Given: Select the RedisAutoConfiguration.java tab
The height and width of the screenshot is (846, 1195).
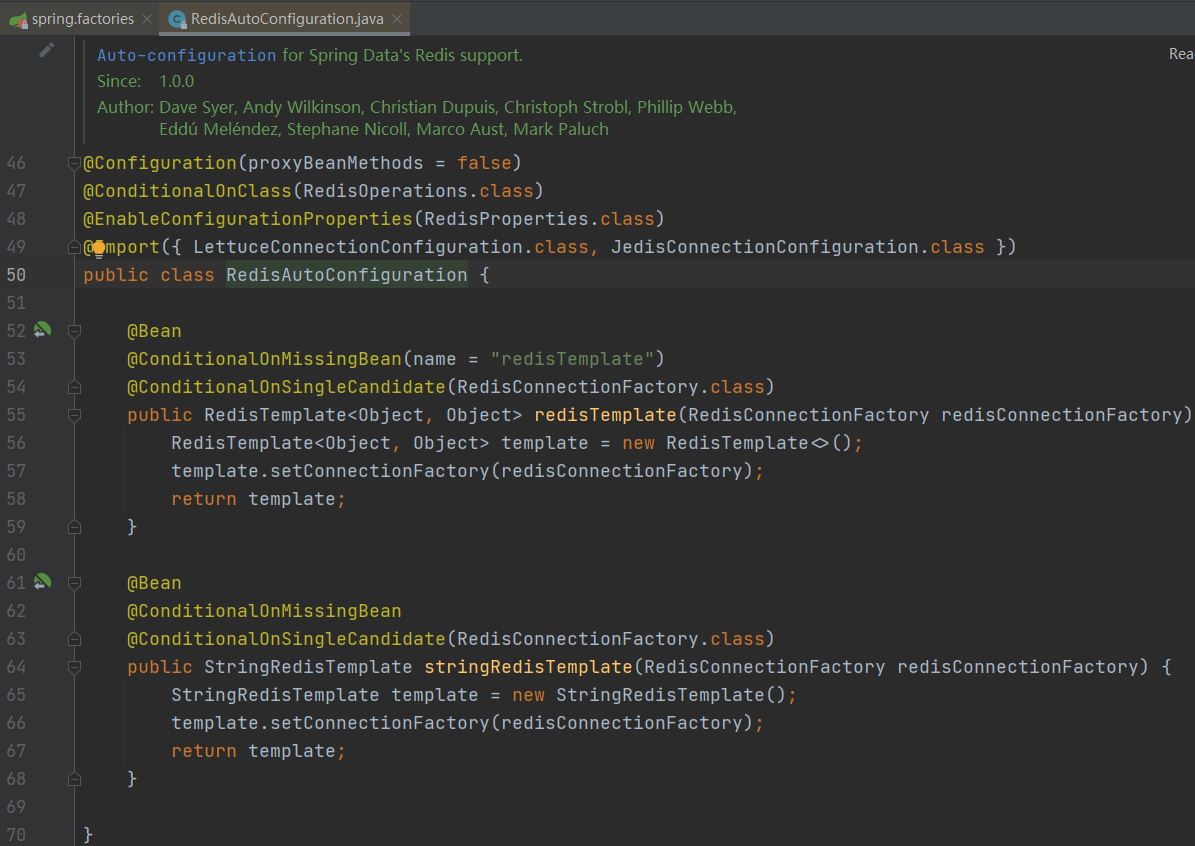Looking at the screenshot, I should [x=287, y=19].
